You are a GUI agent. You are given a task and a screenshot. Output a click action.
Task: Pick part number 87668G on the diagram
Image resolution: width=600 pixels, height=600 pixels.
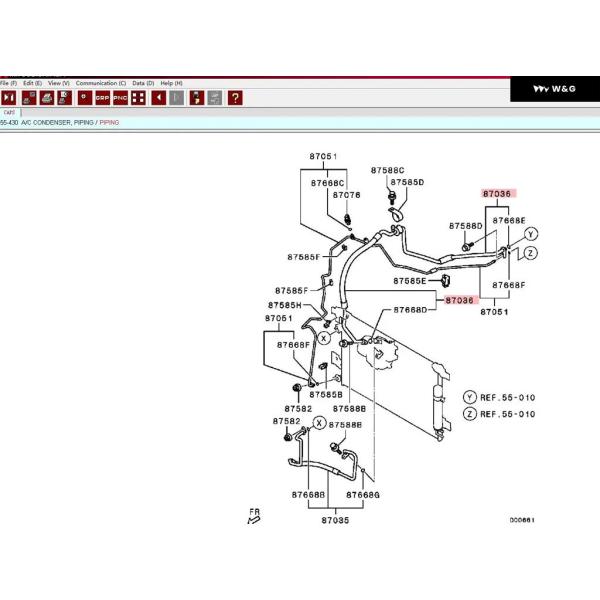(362, 495)
